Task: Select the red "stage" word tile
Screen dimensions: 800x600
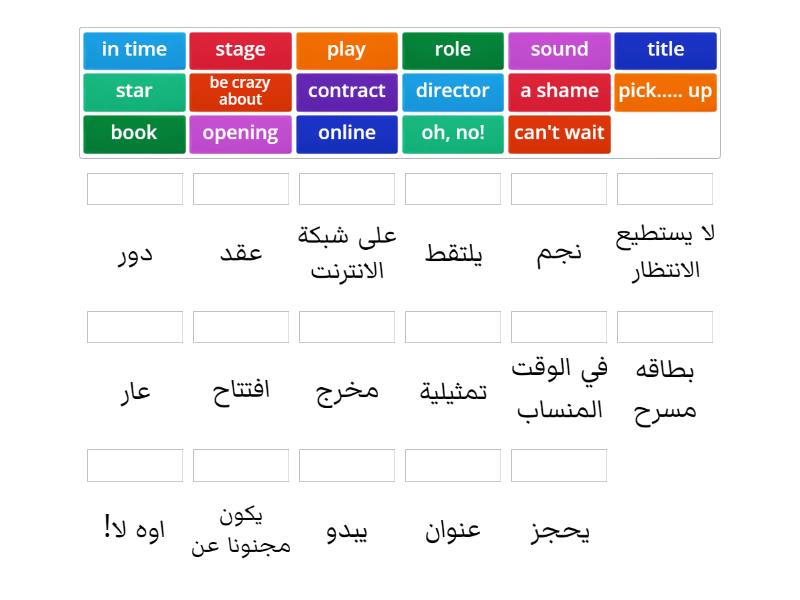Action: [x=240, y=50]
